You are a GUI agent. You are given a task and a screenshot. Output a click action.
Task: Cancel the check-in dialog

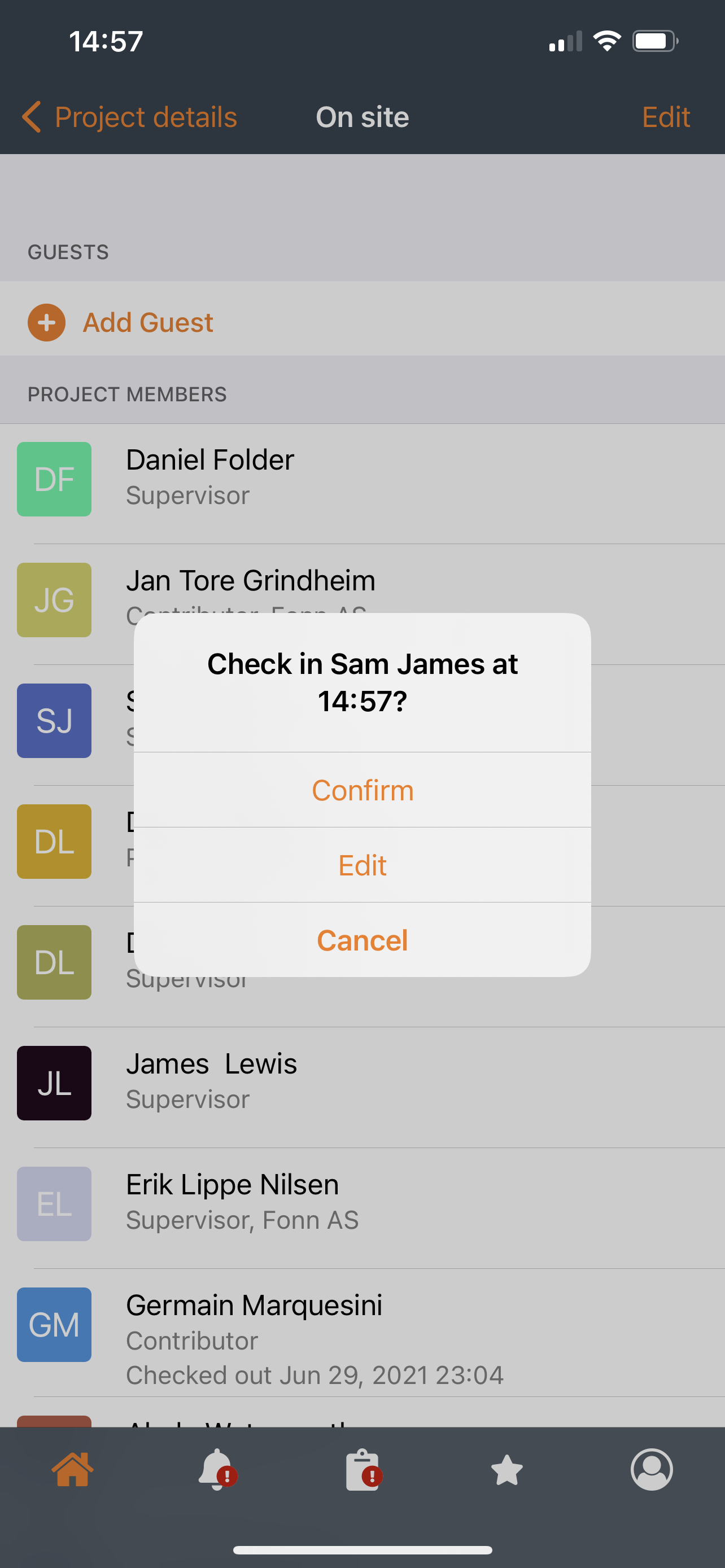[362, 940]
